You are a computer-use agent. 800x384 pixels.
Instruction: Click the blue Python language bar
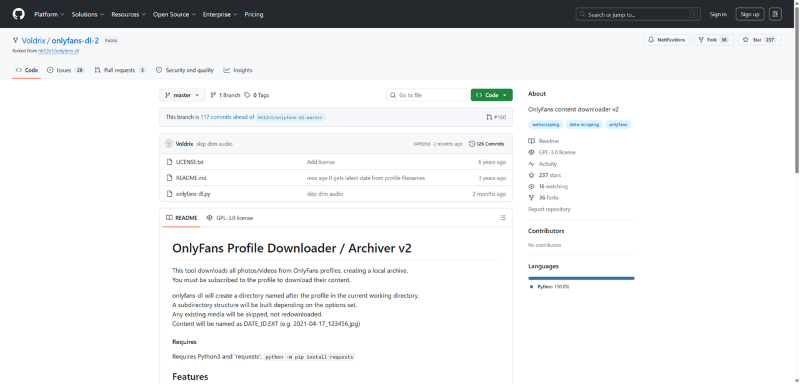pyautogui.click(x=581, y=278)
